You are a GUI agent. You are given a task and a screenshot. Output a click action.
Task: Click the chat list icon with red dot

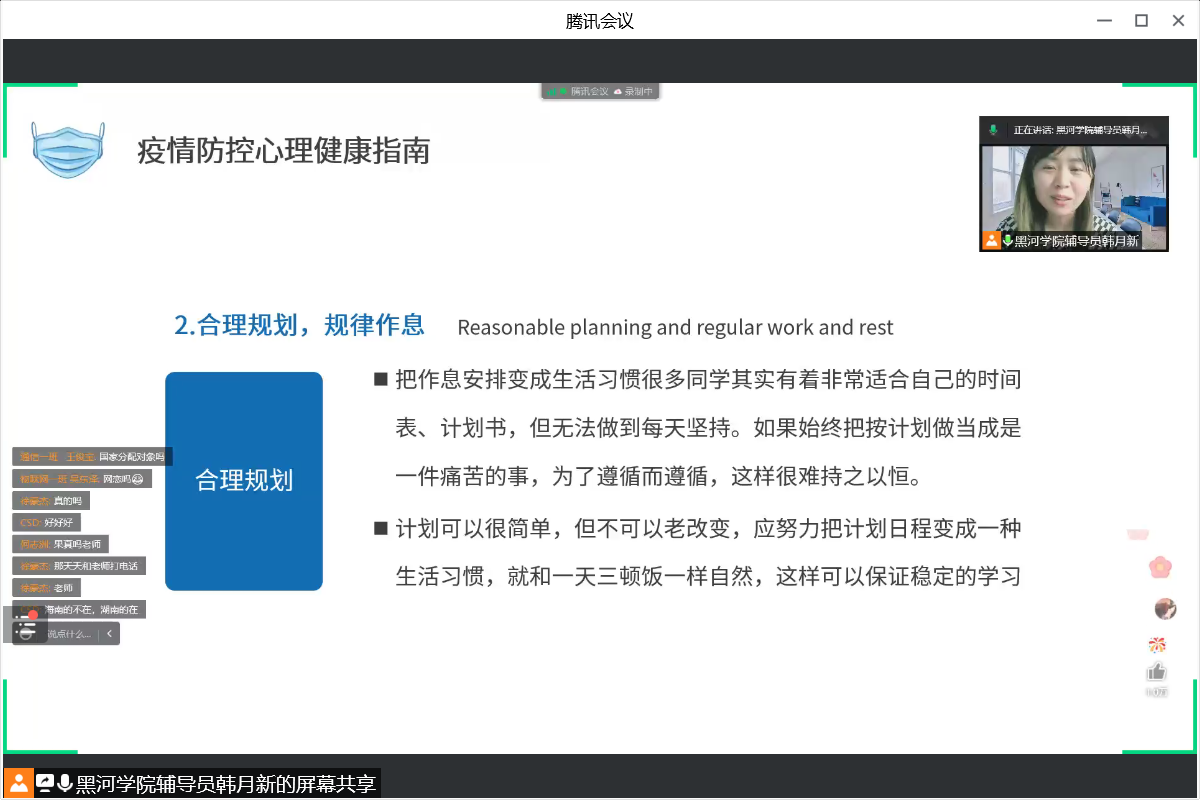tap(28, 626)
